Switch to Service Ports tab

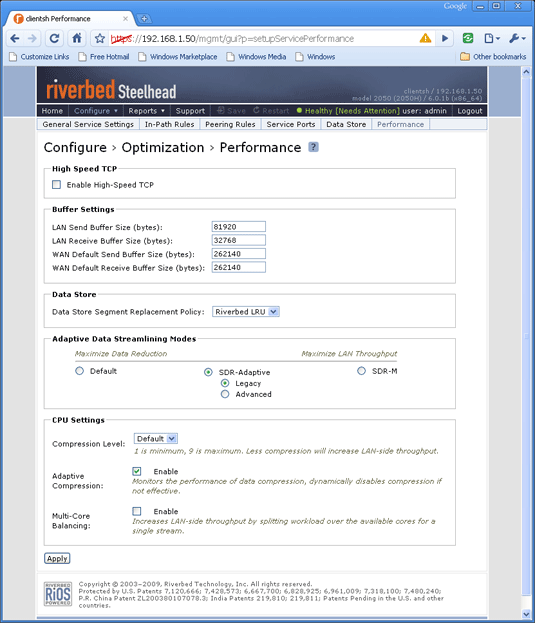pyautogui.click(x=291, y=124)
